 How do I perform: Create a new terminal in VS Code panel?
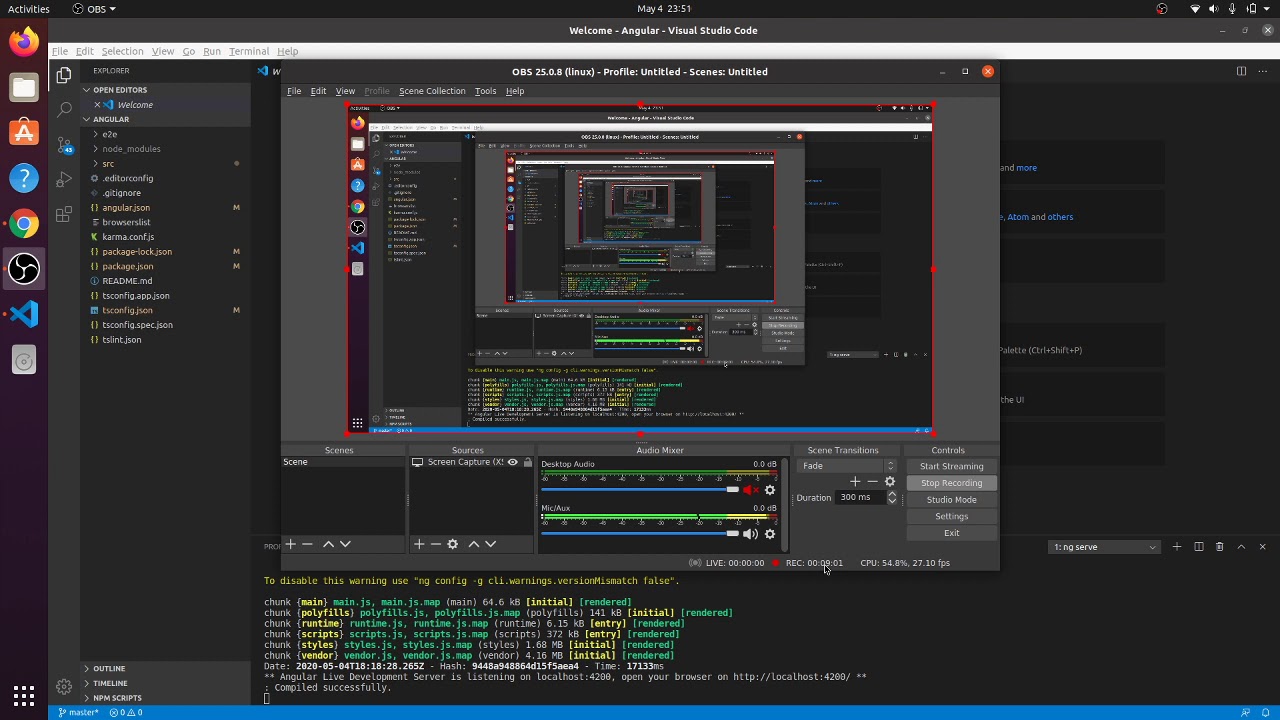[1177, 547]
